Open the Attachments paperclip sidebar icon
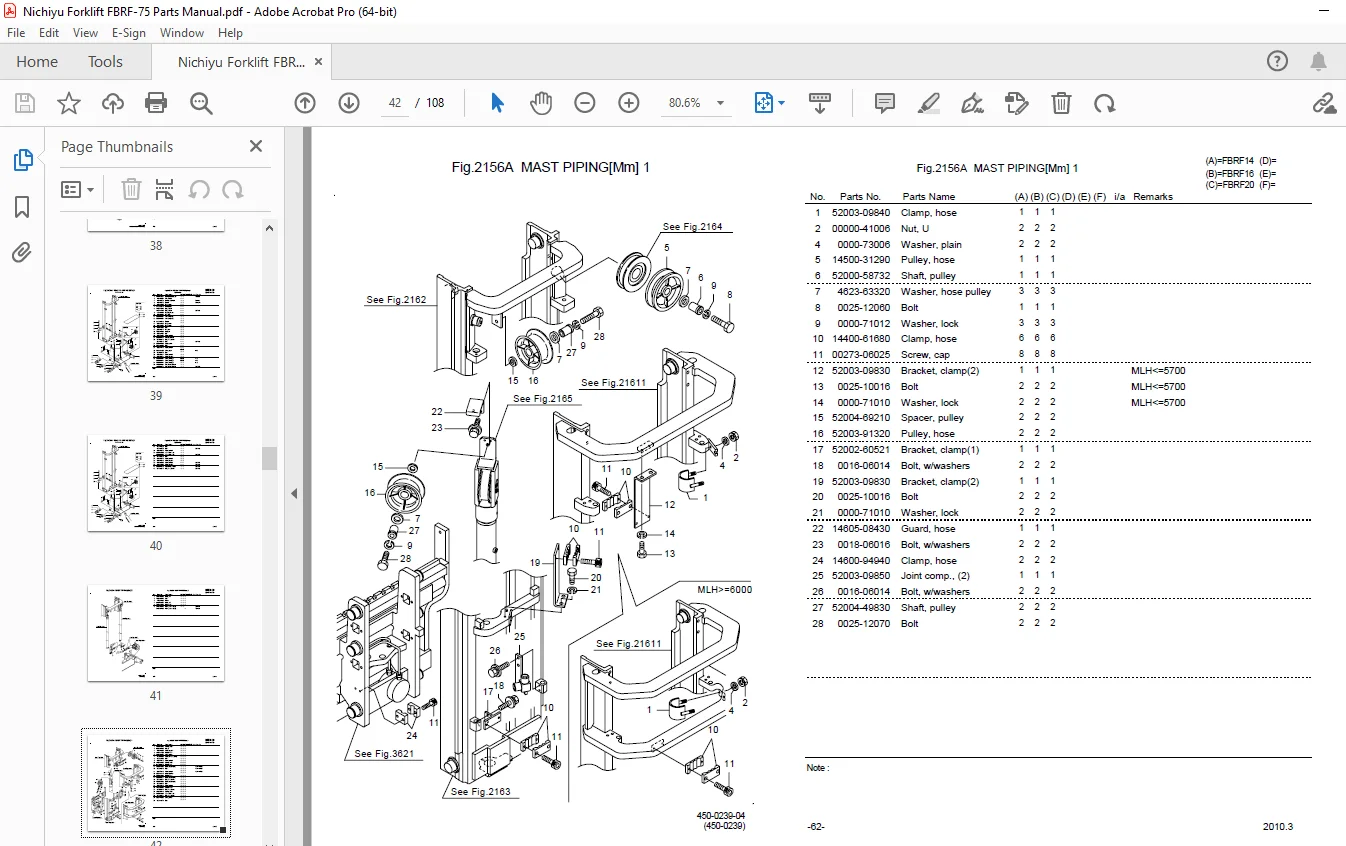Screen dimensions: 1346x846 (x=22, y=253)
